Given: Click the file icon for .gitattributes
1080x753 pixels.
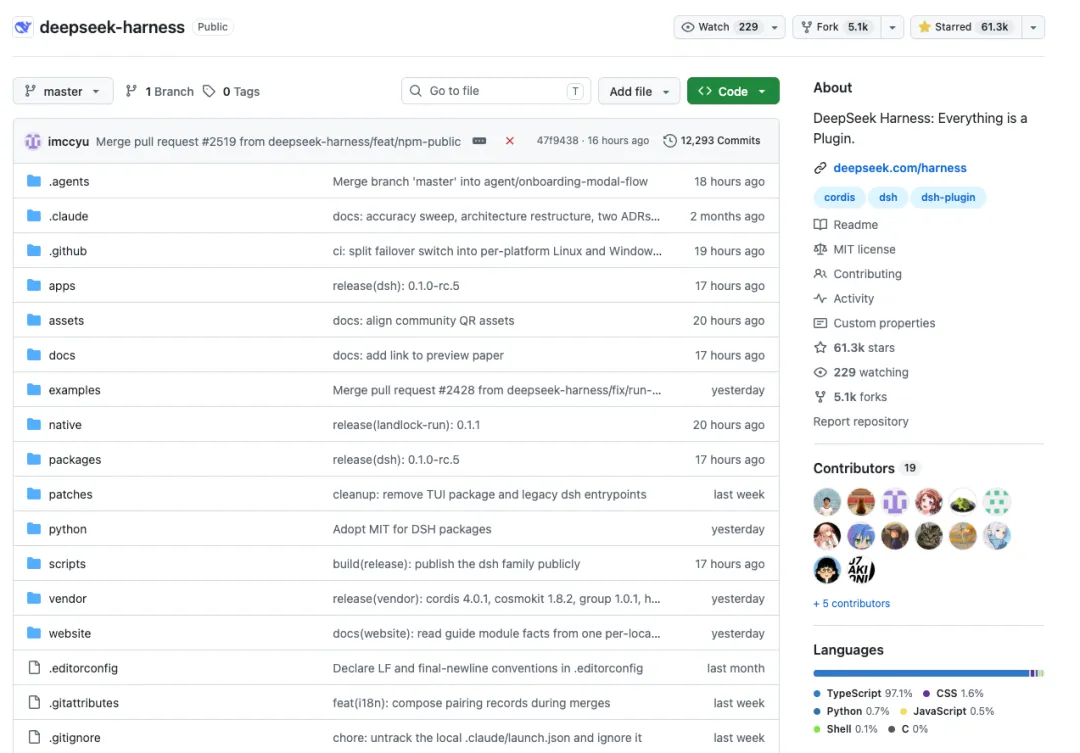Looking at the screenshot, I should coord(34,702).
